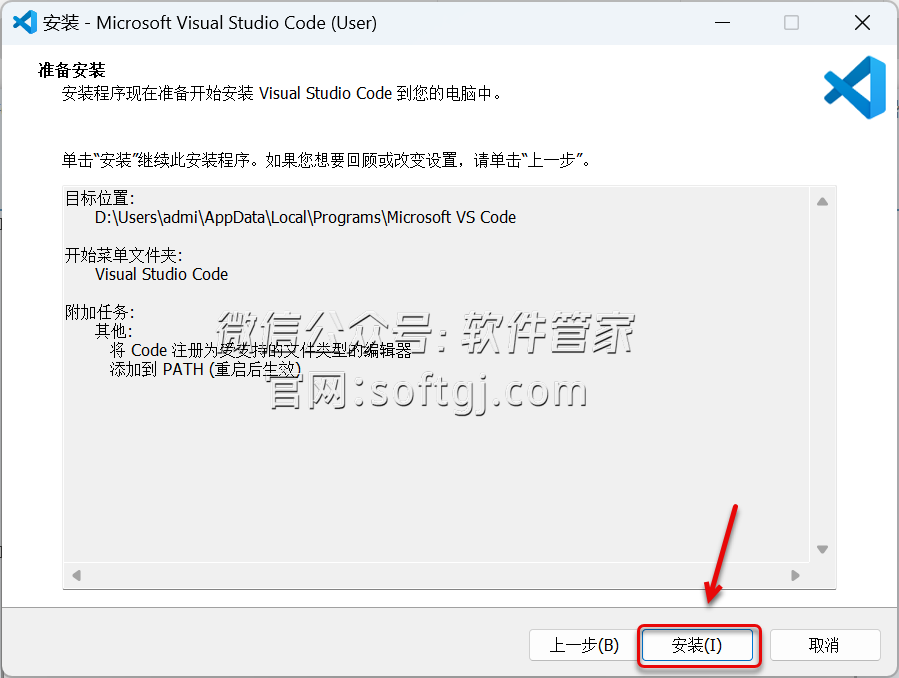Go back with 上一步(B) button

pos(584,645)
